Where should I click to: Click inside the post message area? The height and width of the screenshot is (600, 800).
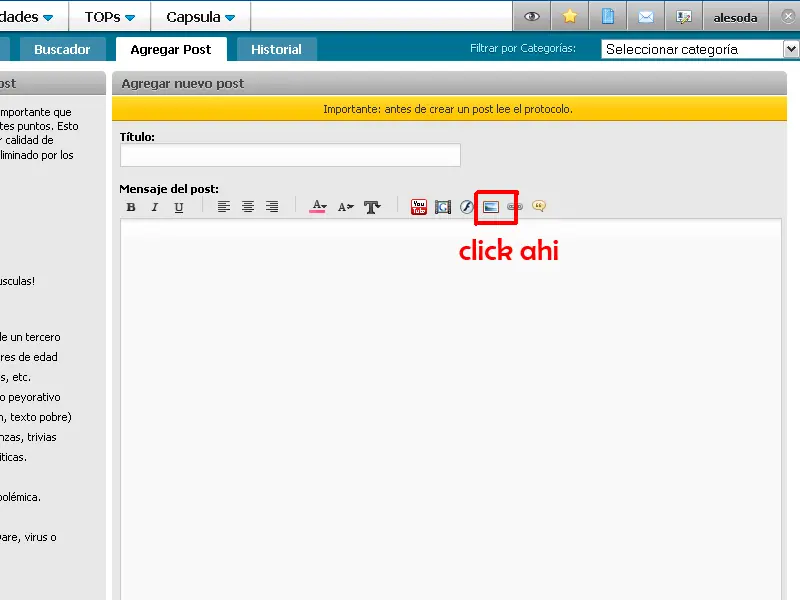click(x=451, y=408)
